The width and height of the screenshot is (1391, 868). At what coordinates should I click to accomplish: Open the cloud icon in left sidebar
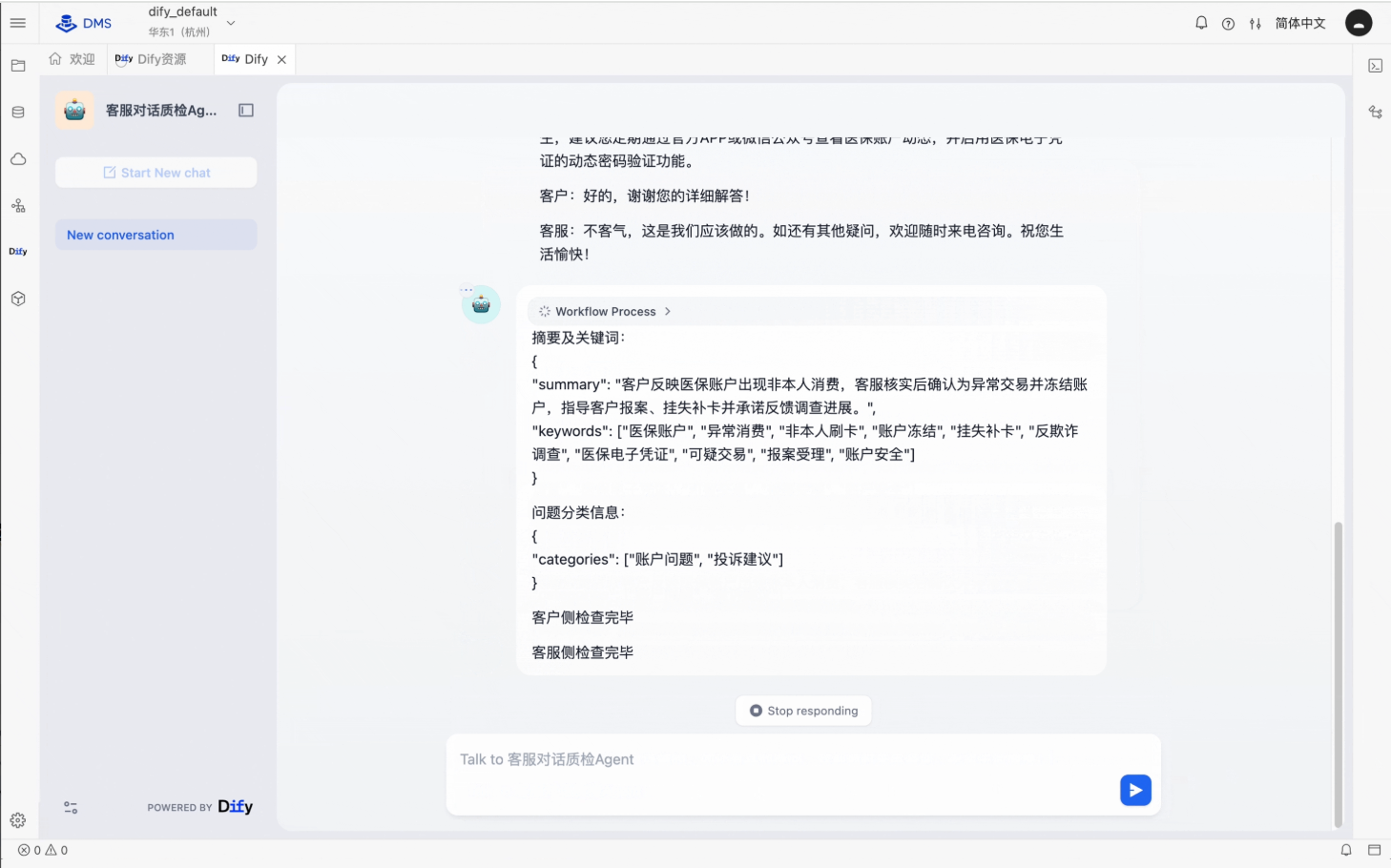(18, 159)
